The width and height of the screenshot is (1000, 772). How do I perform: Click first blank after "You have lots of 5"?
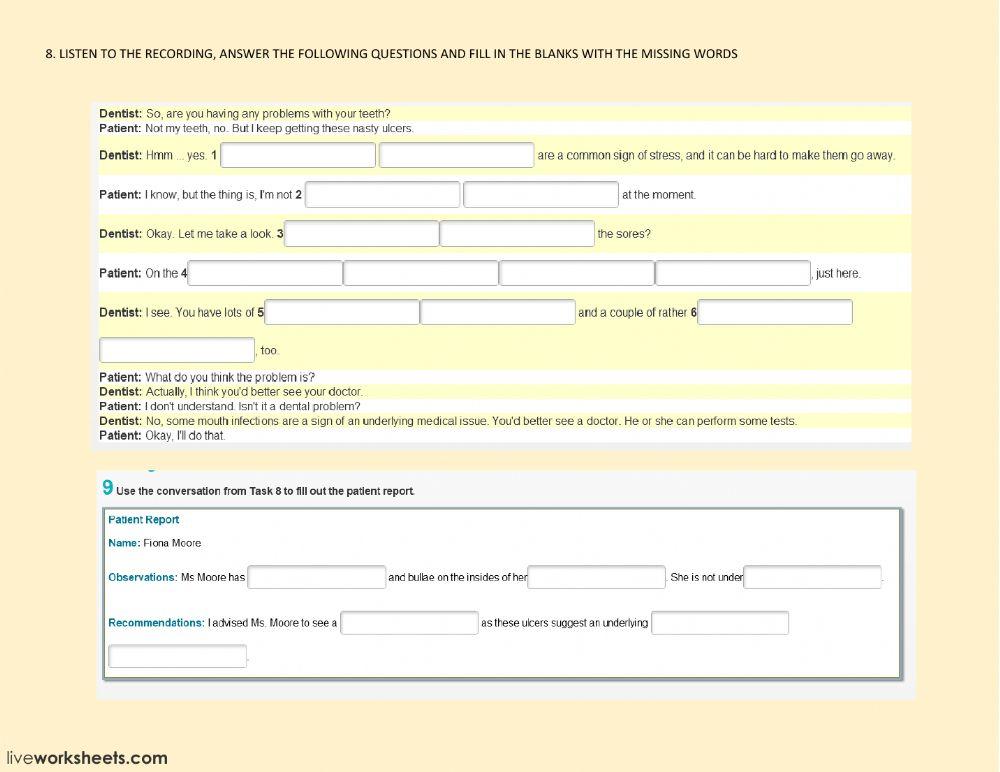tap(342, 312)
